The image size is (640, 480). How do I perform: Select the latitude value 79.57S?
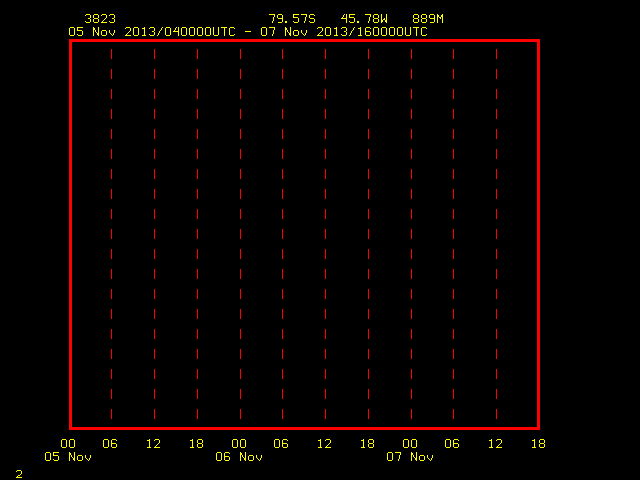coord(292,19)
